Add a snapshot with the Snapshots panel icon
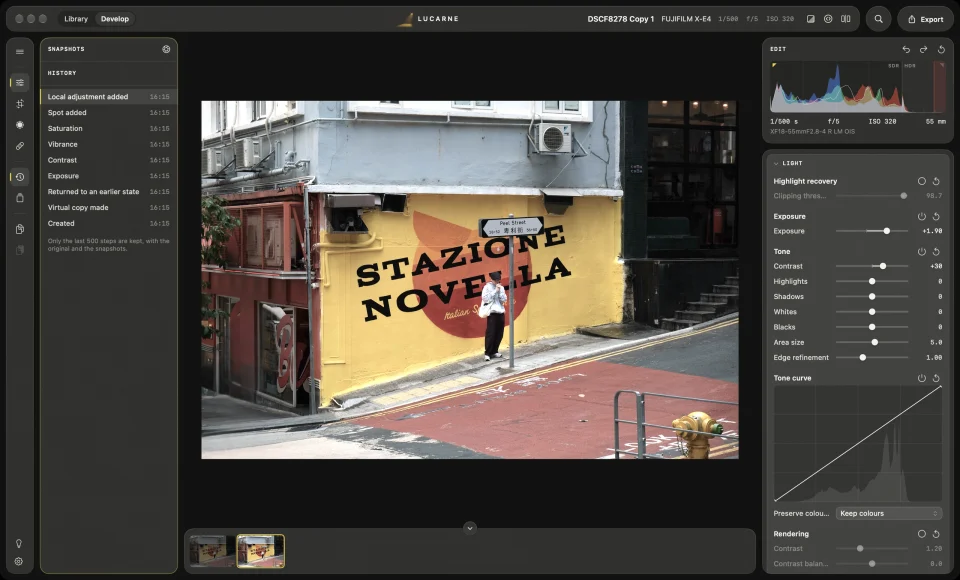This screenshot has width=960, height=580. 166,49
